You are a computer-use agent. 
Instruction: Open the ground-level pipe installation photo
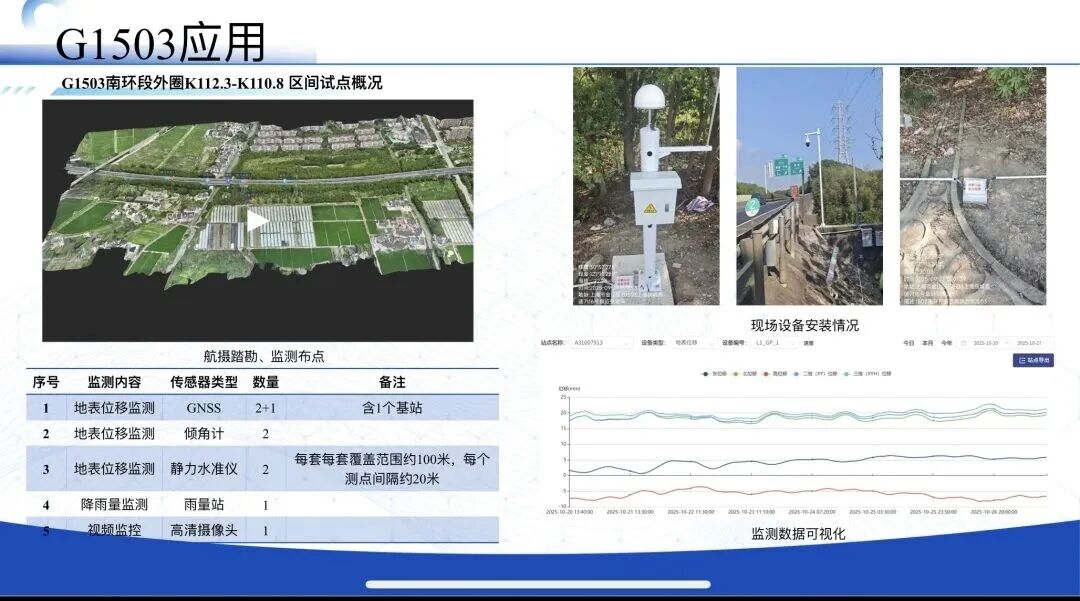972,186
